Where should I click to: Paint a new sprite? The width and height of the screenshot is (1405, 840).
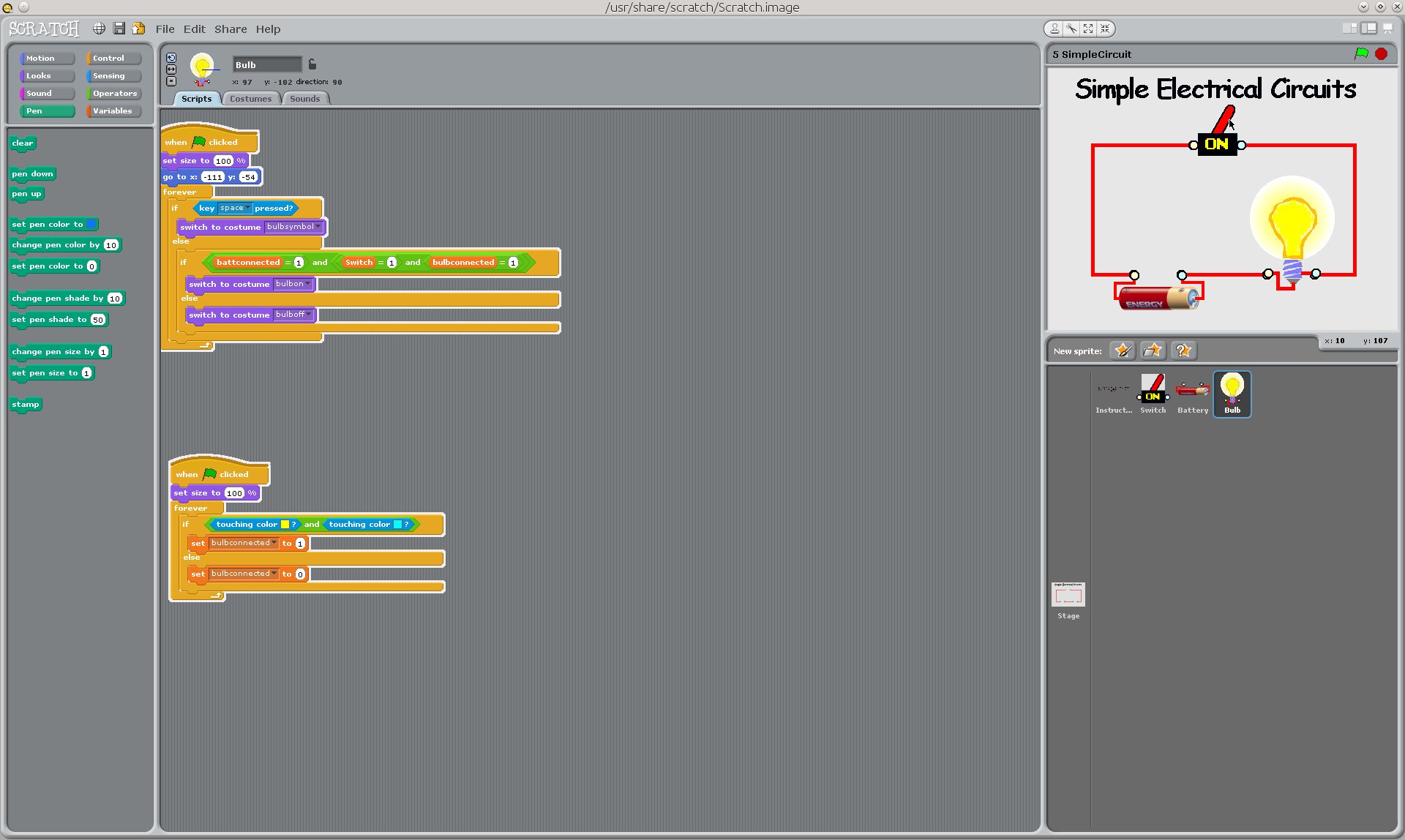pyautogui.click(x=1123, y=350)
